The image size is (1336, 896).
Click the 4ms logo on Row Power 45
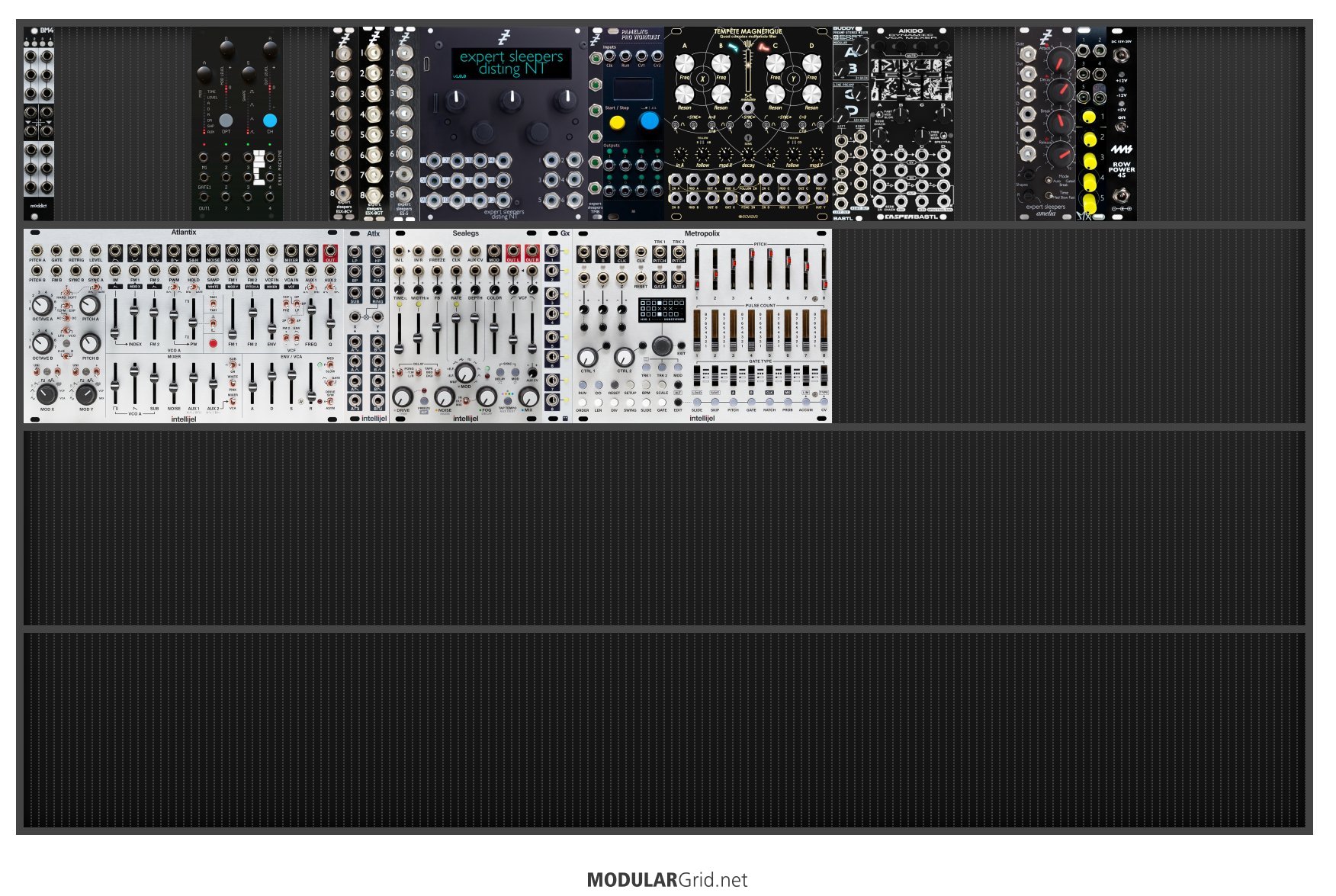tap(1121, 149)
